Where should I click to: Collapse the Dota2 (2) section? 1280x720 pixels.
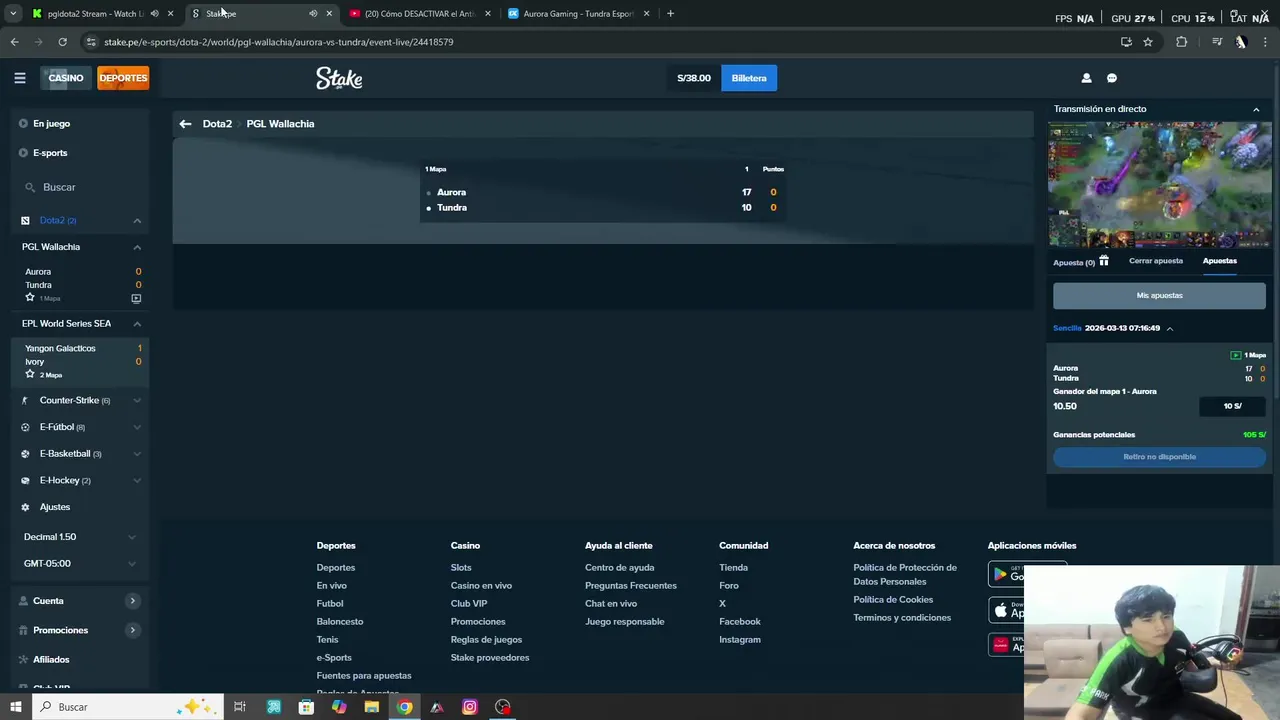pos(137,220)
